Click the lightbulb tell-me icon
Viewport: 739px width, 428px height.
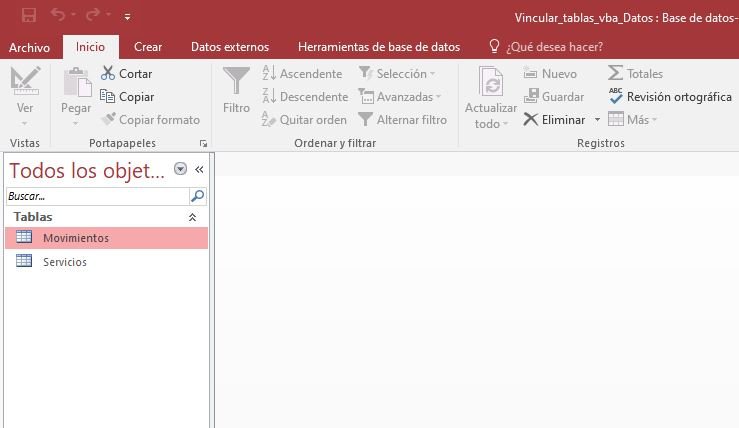(x=494, y=46)
